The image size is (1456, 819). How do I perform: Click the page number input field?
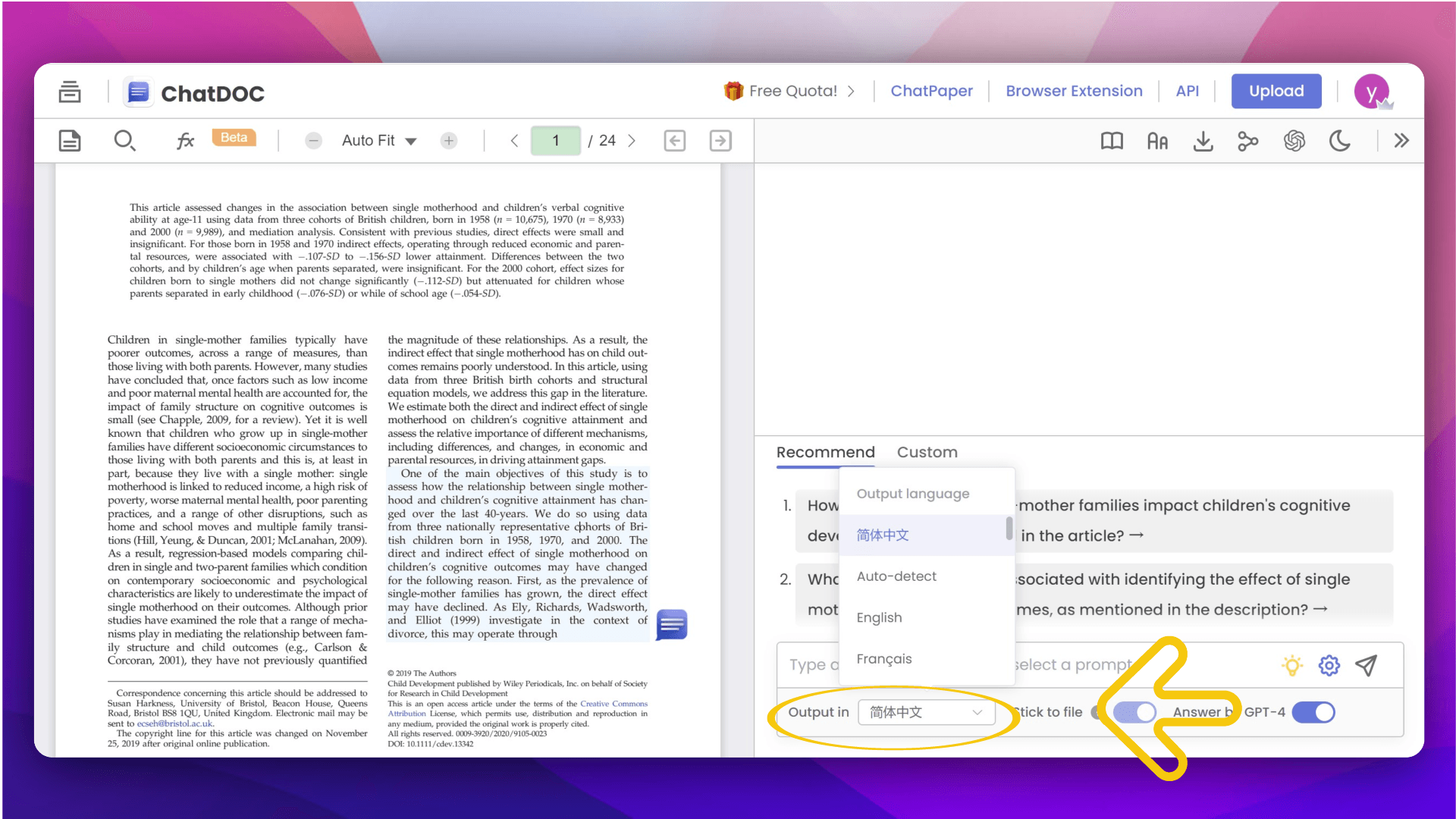[556, 140]
